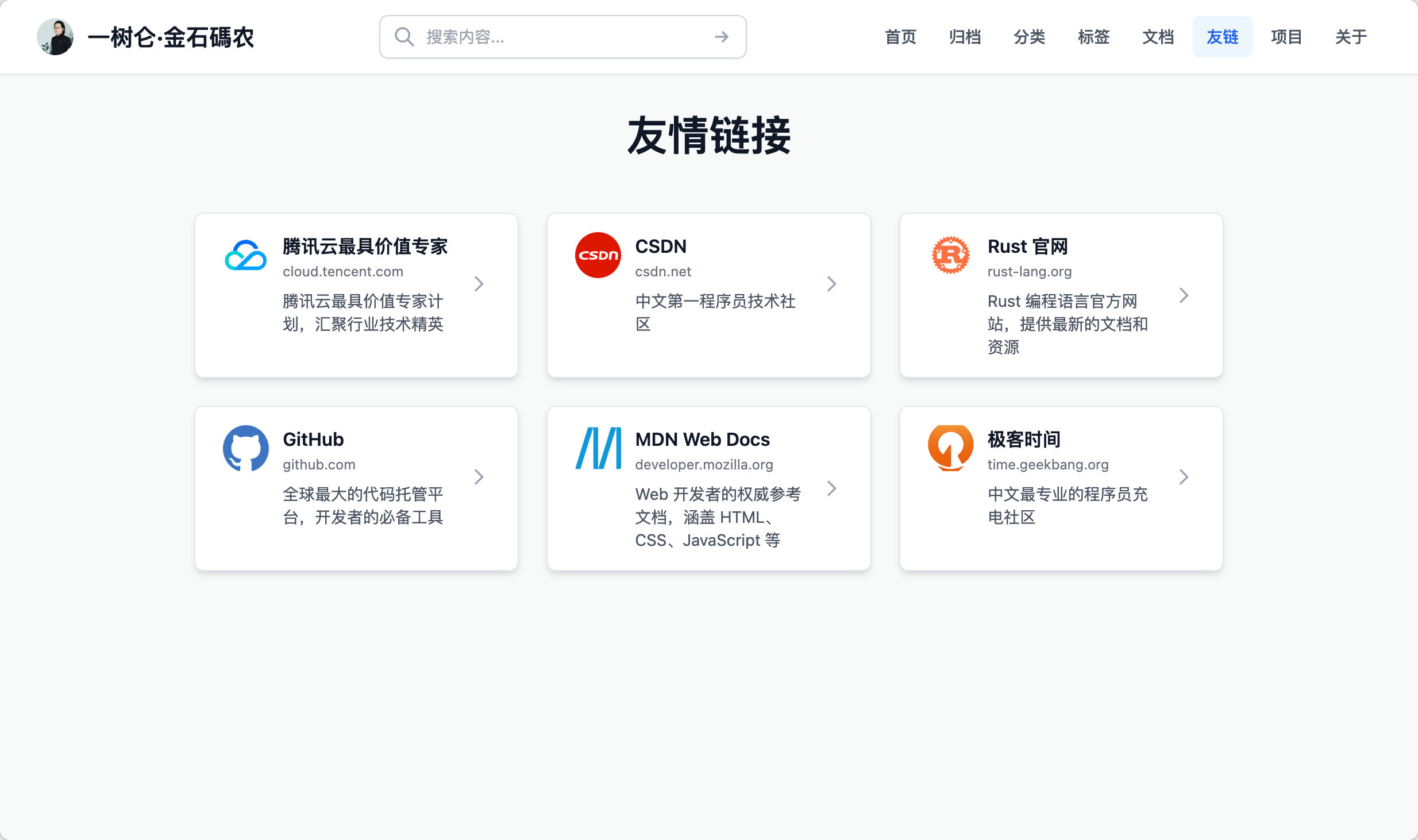Click the developer.mozilla.org URL text
Viewport: 1418px width, 840px height.
[704, 465]
